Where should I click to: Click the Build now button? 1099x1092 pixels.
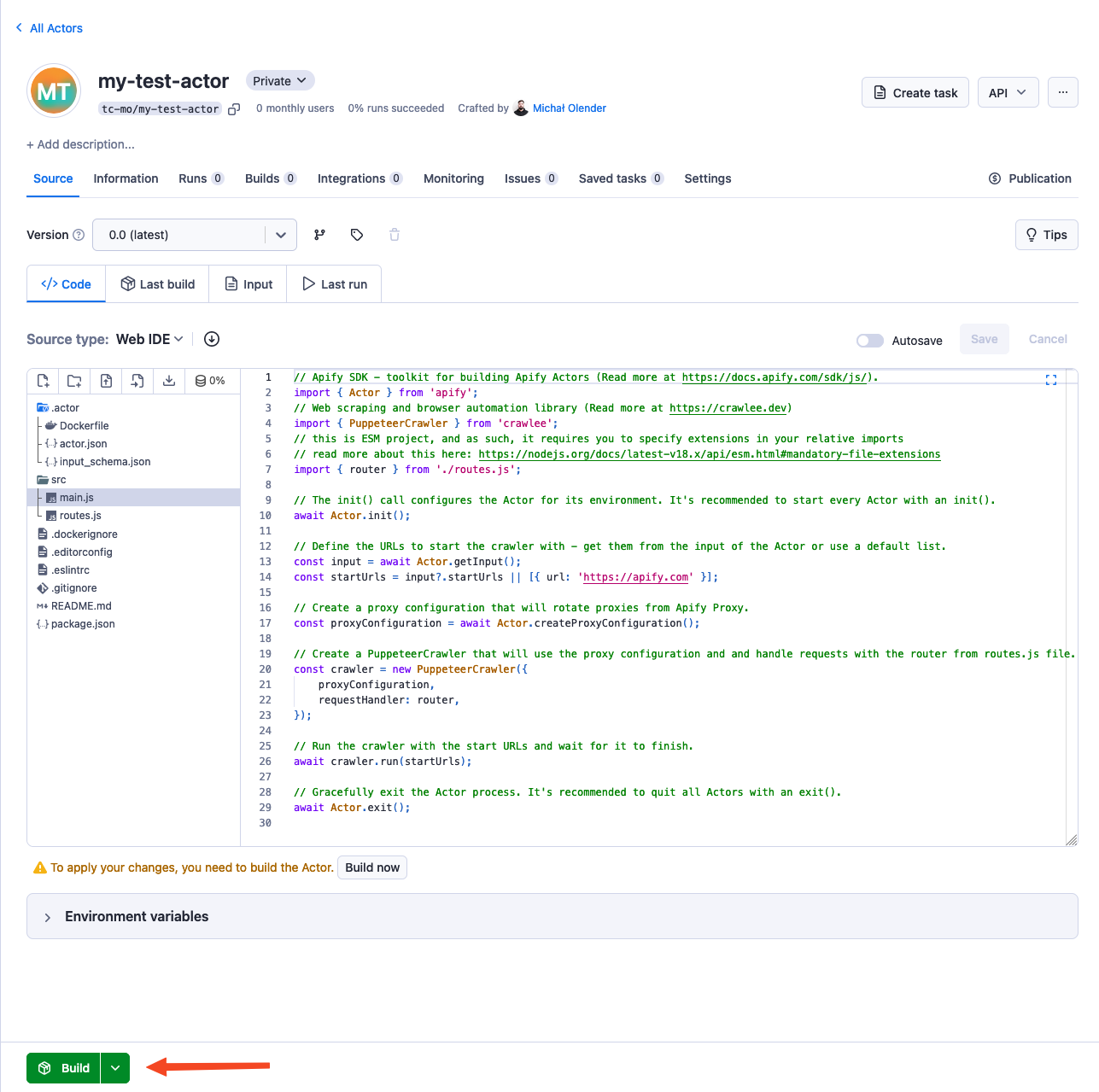click(371, 867)
